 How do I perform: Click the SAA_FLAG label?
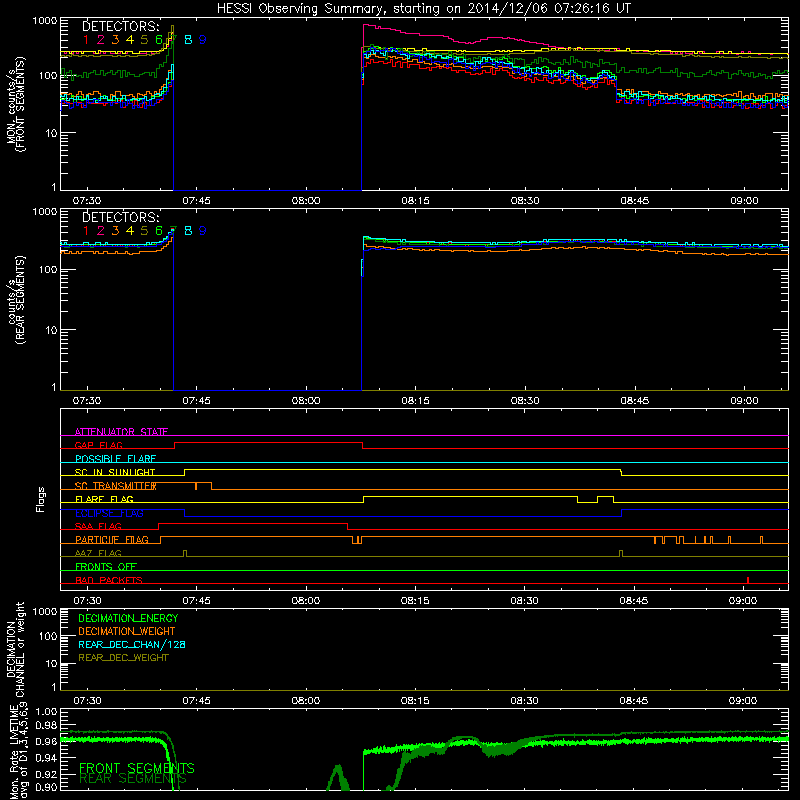[98, 527]
